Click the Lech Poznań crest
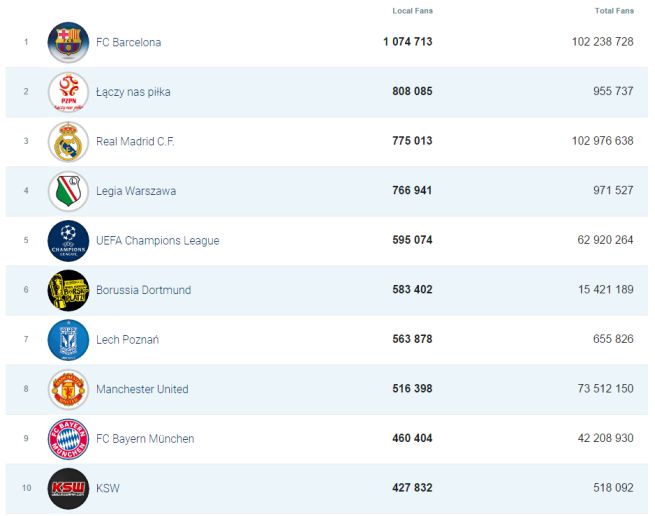The image size is (655, 516). pos(68,339)
